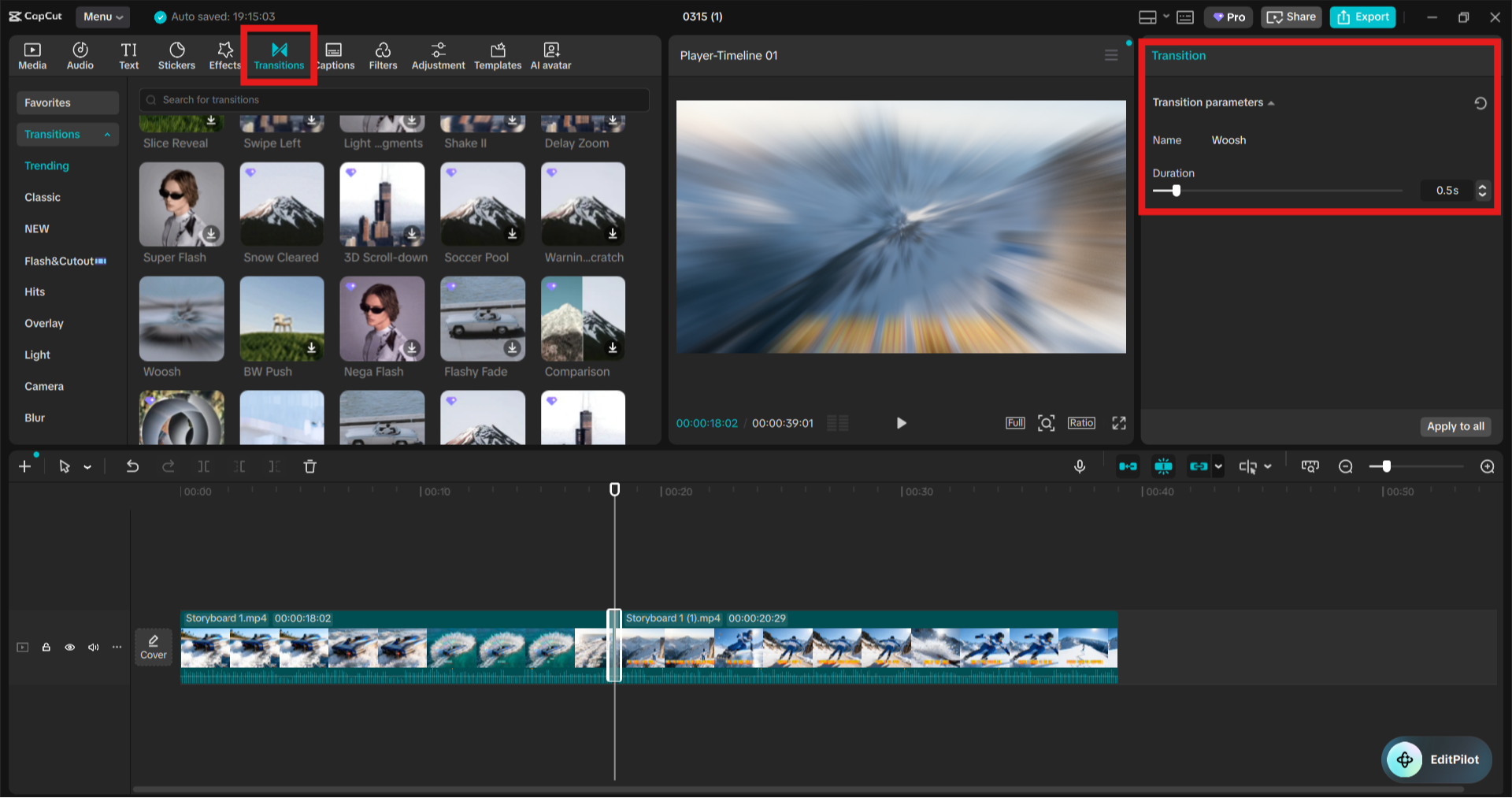Select the Text tool in the top toolbar
The width and height of the screenshot is (1512, 798).
coord(128,55)
